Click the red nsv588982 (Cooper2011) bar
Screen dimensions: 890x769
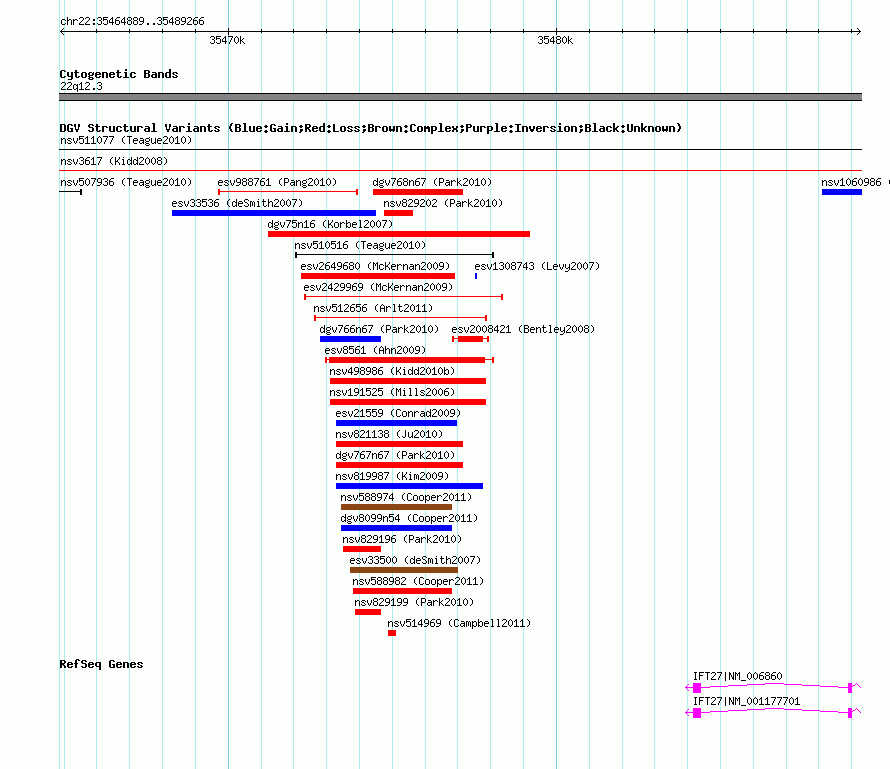click(402, 591)
